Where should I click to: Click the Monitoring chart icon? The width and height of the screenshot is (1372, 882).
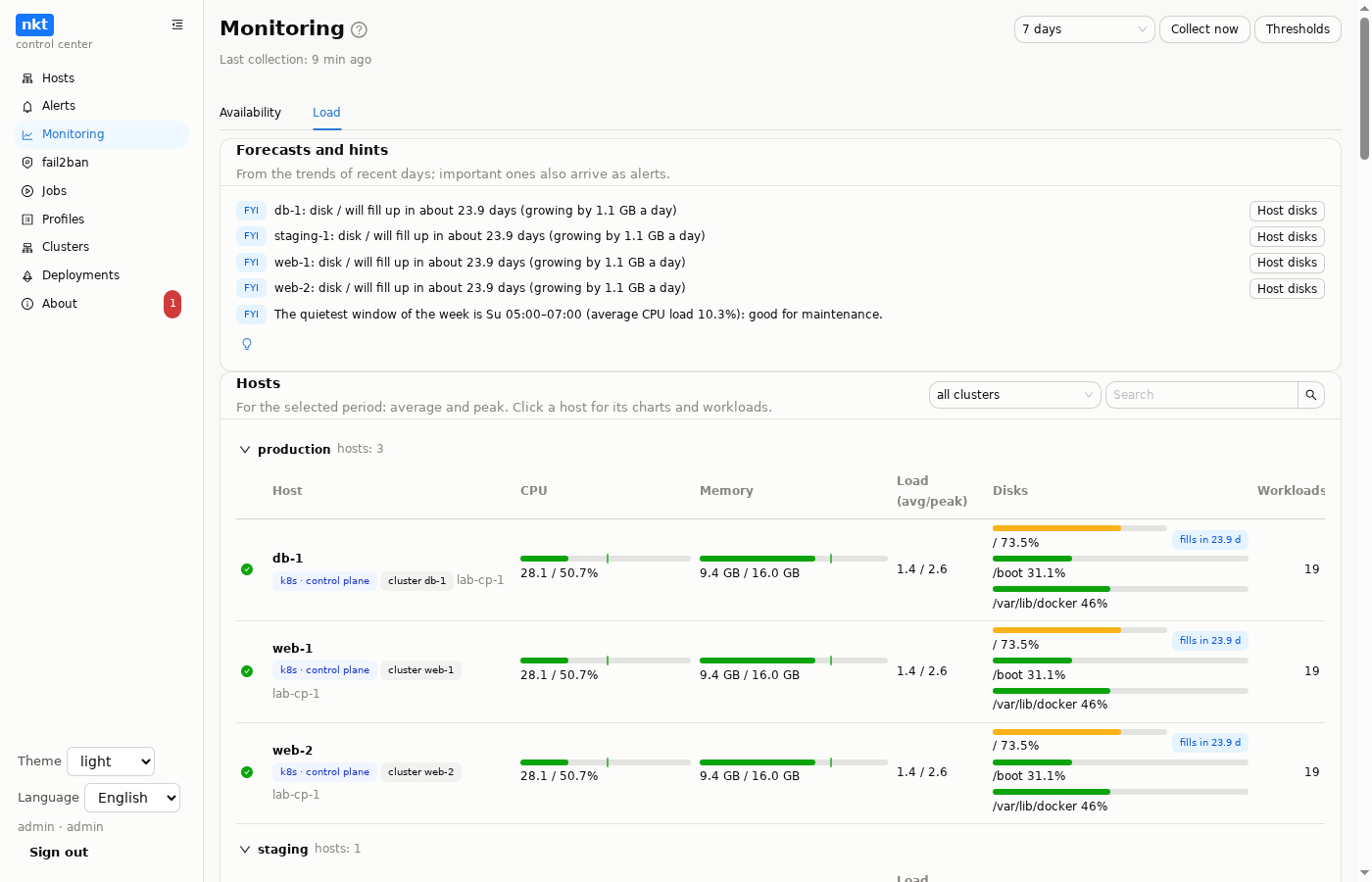(x=27, y=134)
